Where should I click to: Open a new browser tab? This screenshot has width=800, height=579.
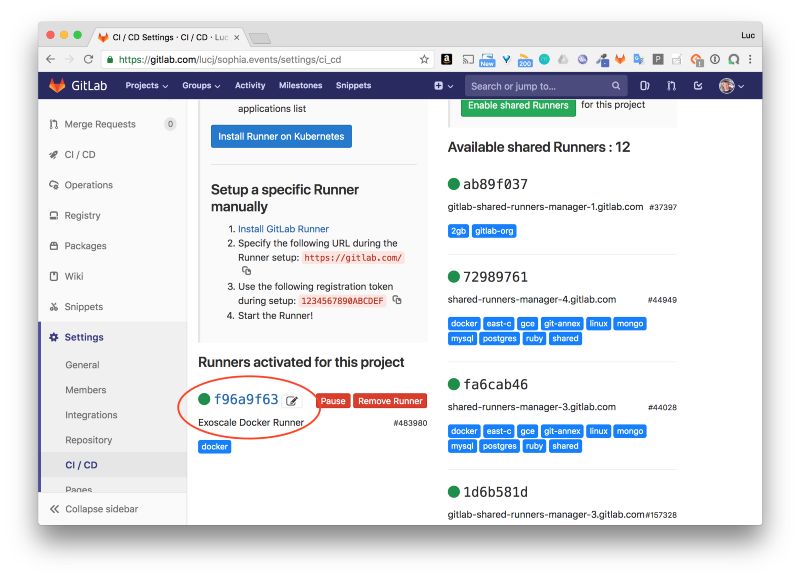coord(259,38)
